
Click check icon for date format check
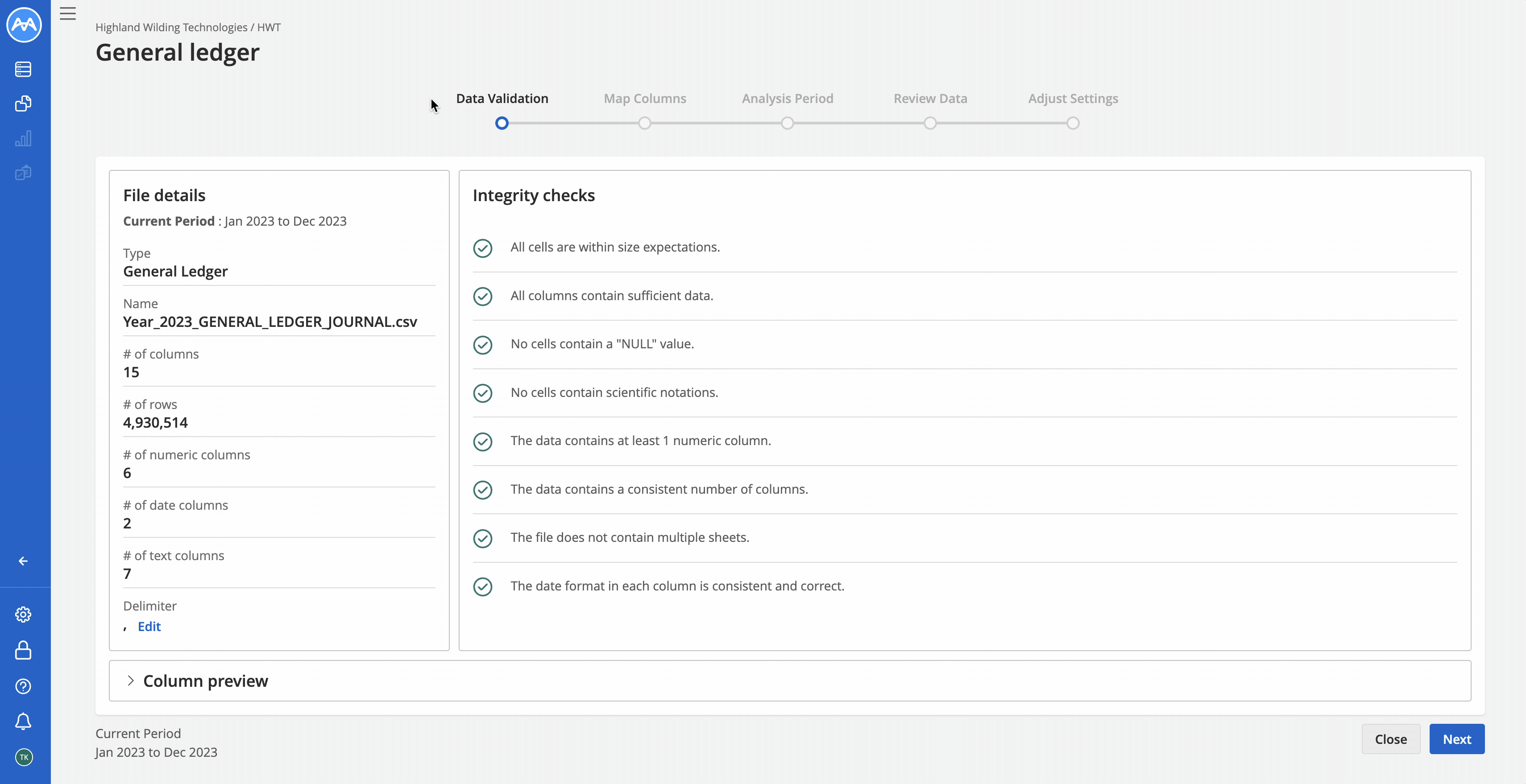coord(483,587)
